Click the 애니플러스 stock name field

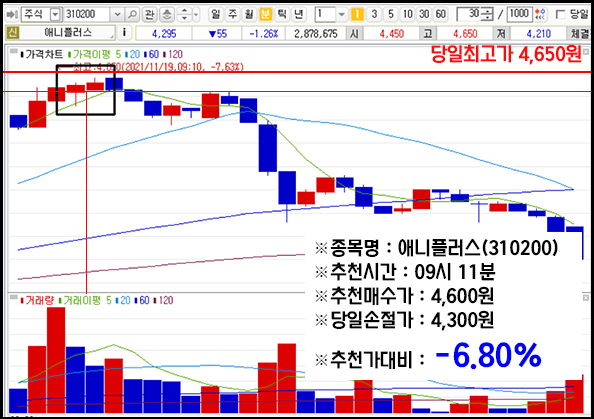pos(67,33)
